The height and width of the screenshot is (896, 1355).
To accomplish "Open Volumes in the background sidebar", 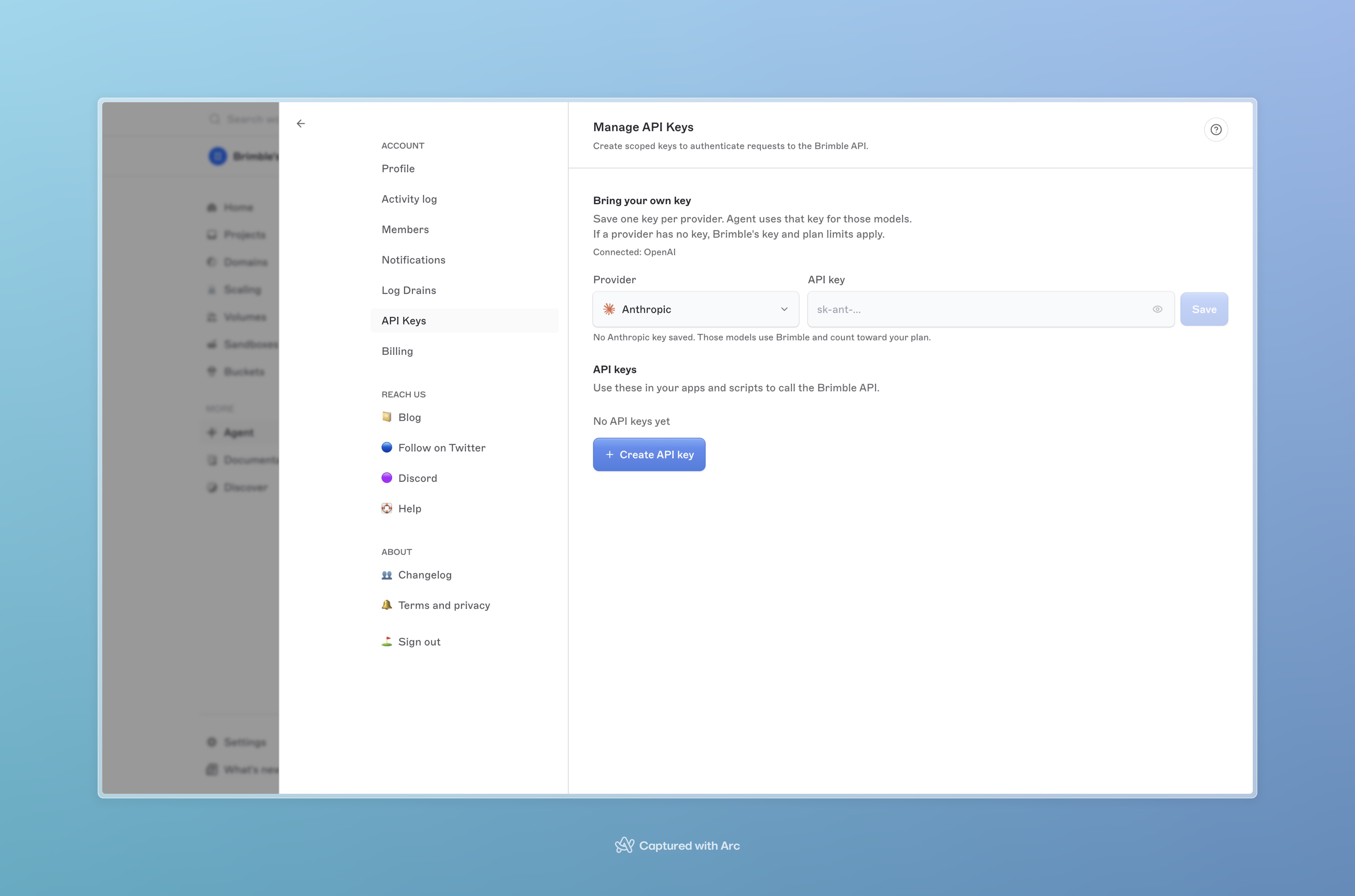I will (237, 317).
